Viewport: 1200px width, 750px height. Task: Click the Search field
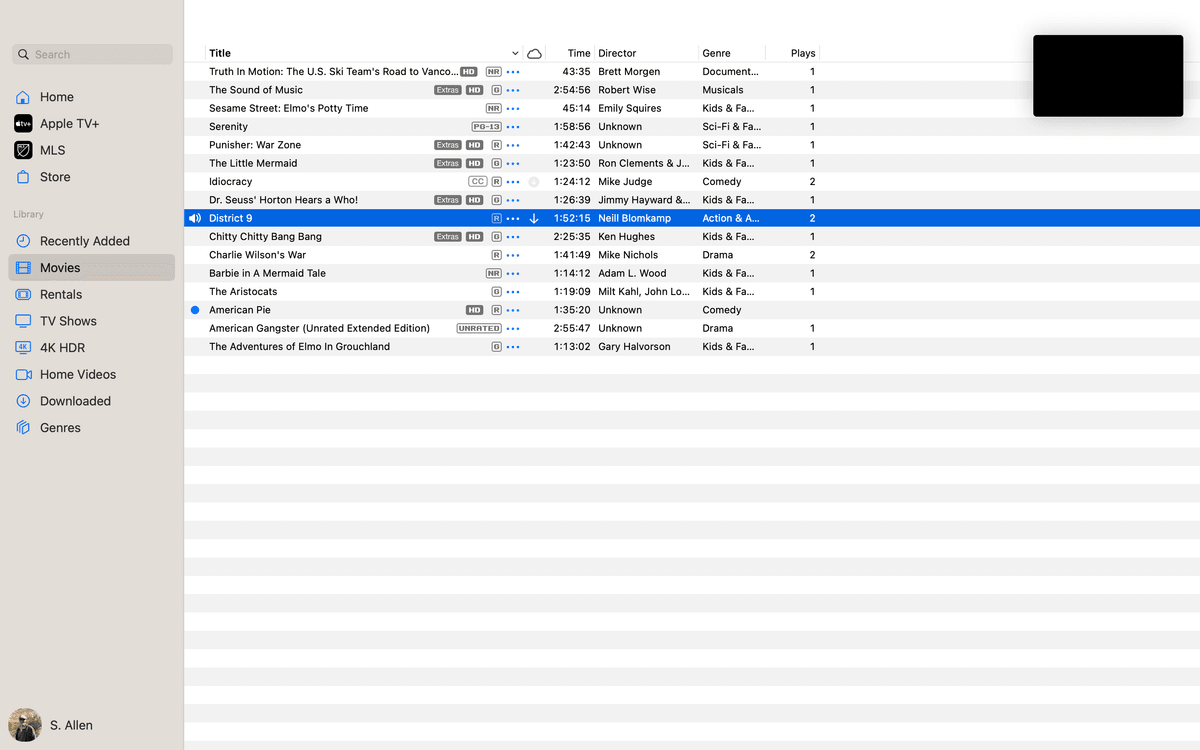coord(92,54)
